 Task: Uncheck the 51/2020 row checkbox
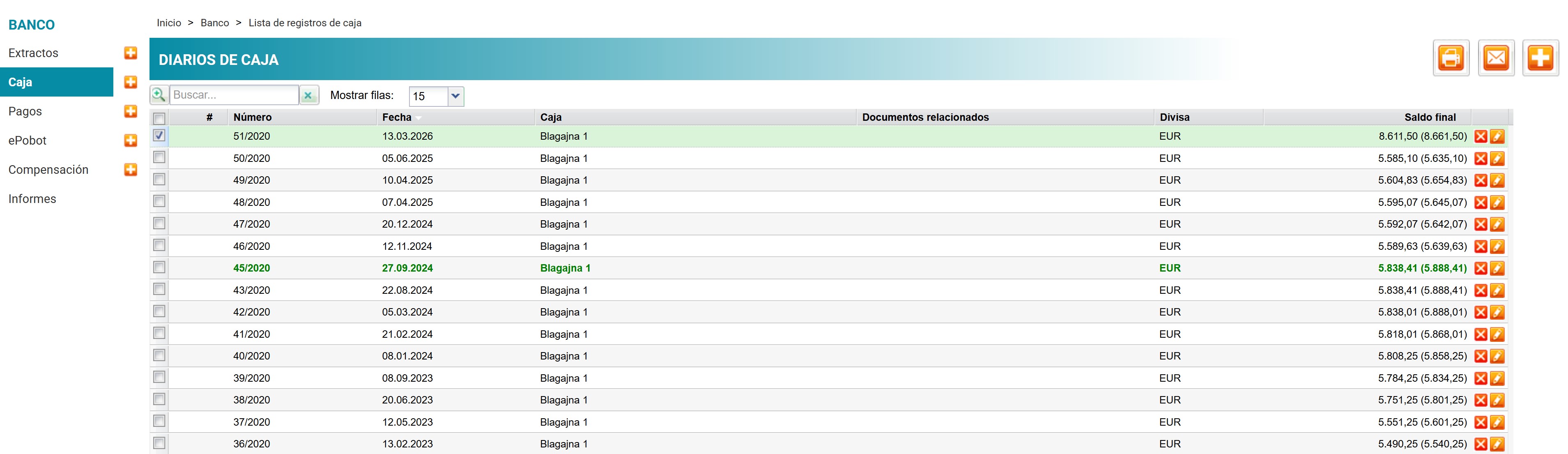159,136
